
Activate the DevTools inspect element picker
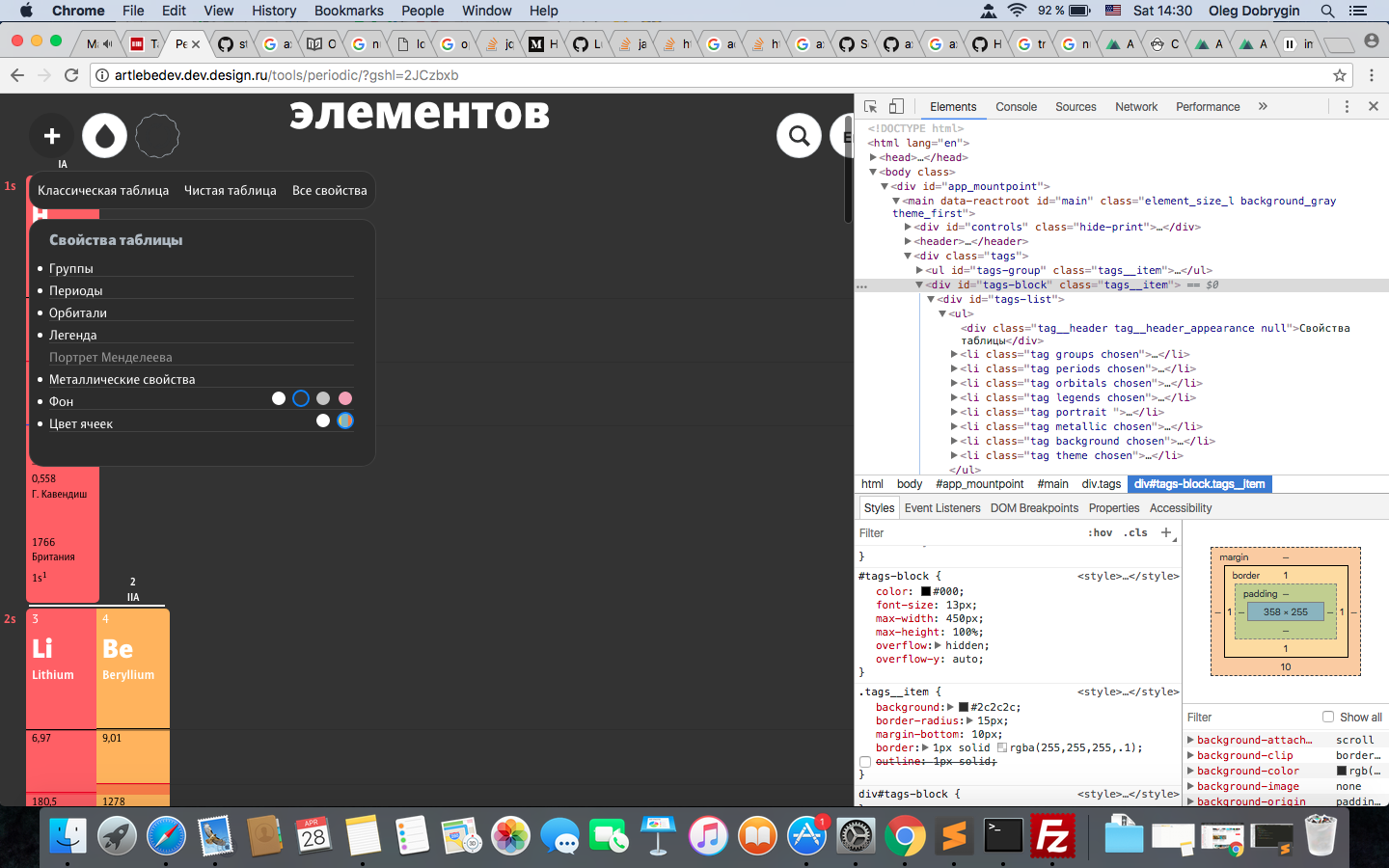click(870, 107)
